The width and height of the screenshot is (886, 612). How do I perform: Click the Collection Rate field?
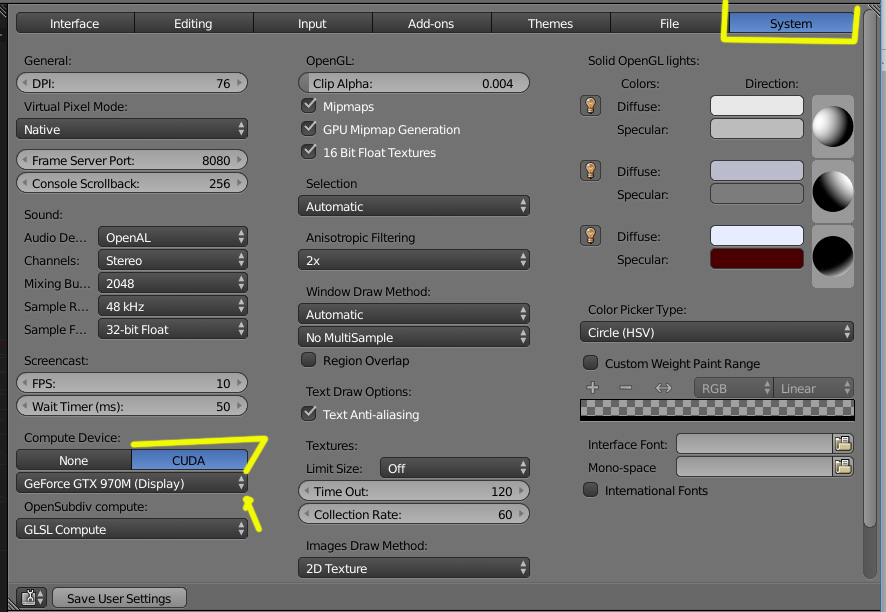pos(414,514)
